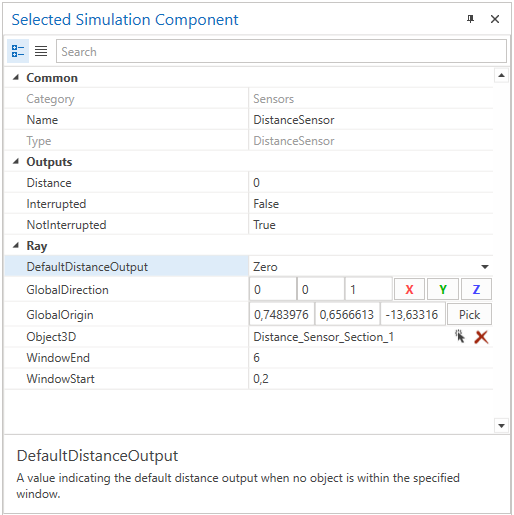This screenshot has height=515, width=514.
Task: Select the Distance output row label
Action: pyautogui.click(x=49, y=183)
